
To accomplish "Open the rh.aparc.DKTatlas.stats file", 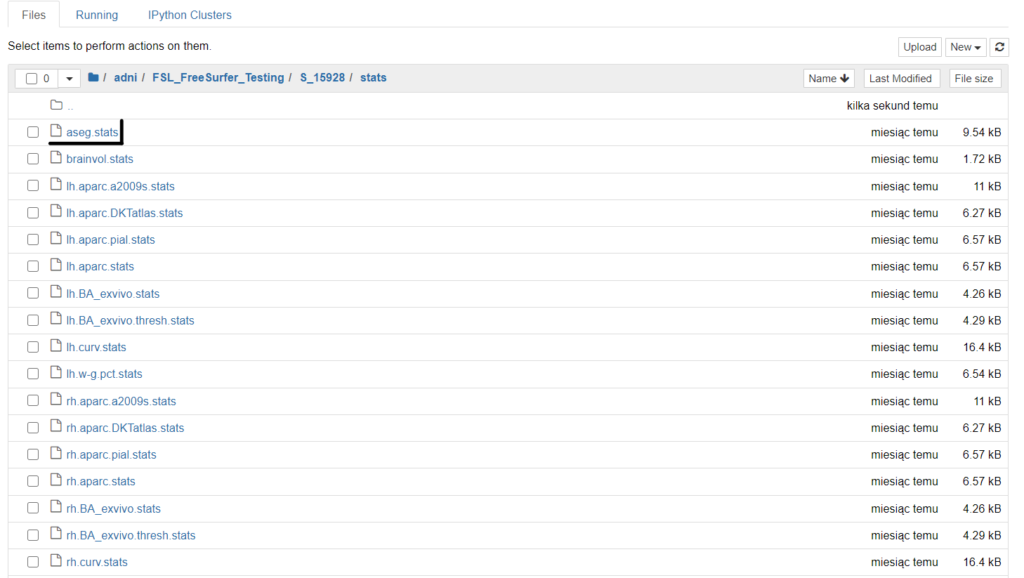I will pos(125,428).
